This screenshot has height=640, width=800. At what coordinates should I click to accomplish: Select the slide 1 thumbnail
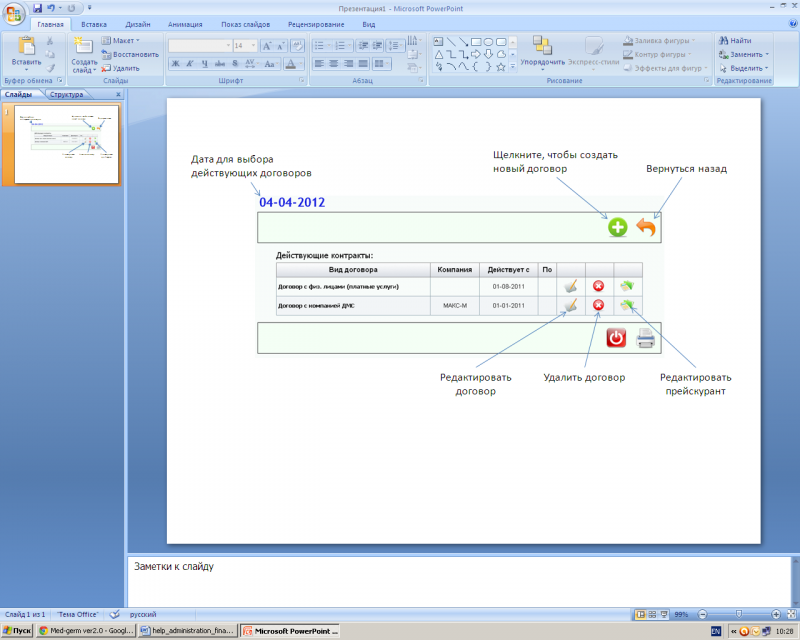66,145
